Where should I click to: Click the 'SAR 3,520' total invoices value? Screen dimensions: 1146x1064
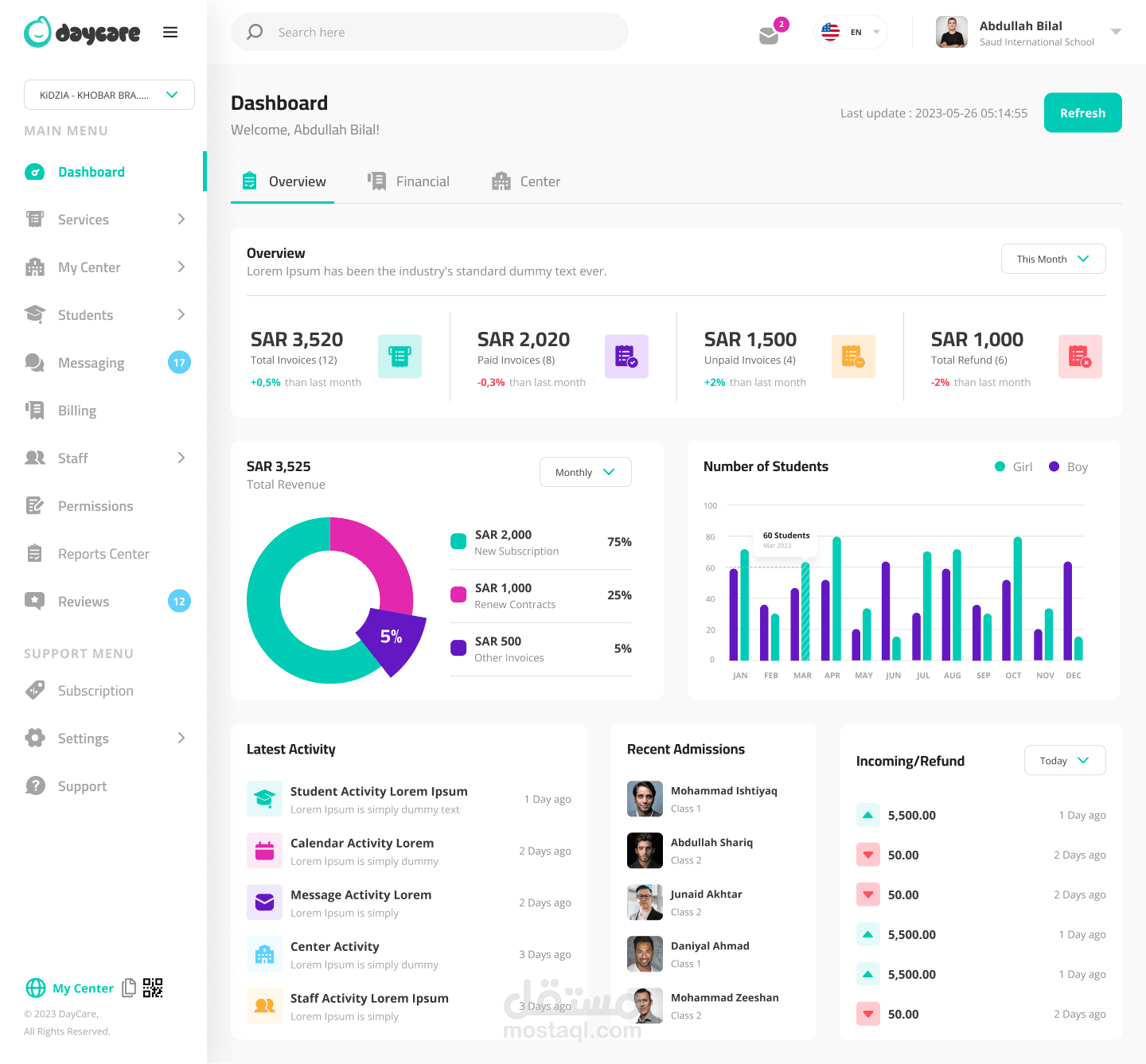297,340
